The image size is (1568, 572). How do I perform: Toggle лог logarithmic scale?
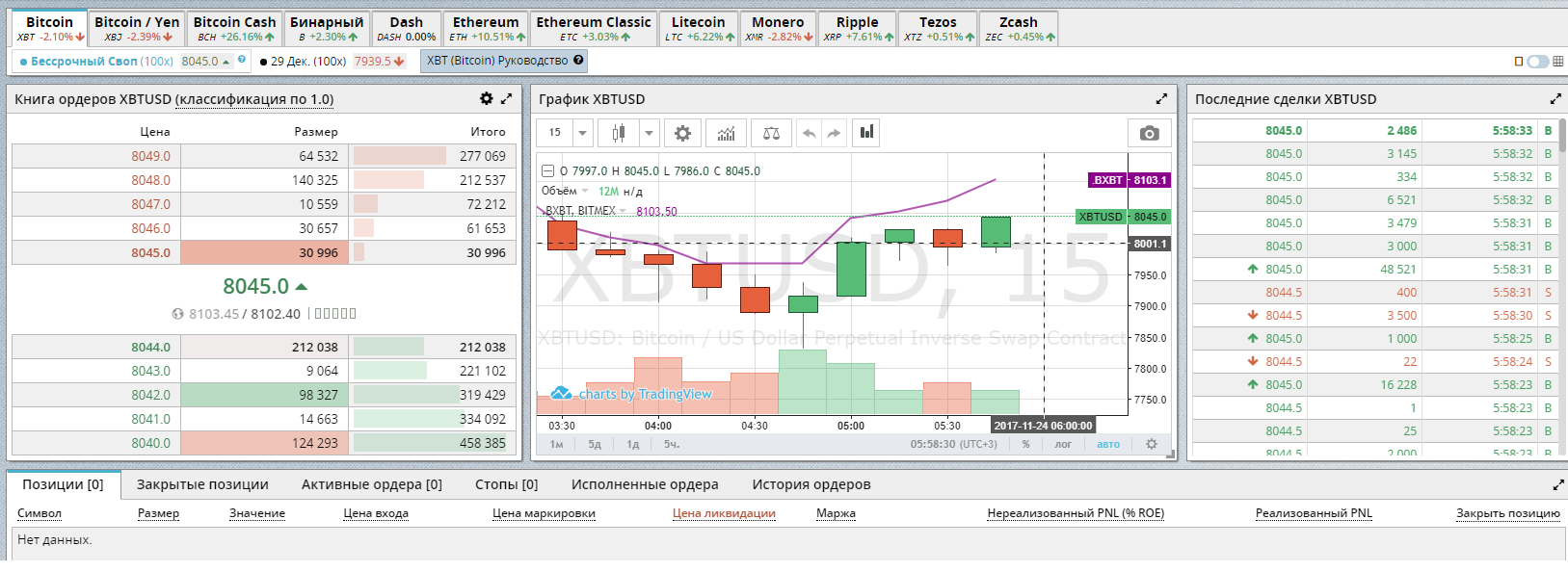[x=1063, y=444]
